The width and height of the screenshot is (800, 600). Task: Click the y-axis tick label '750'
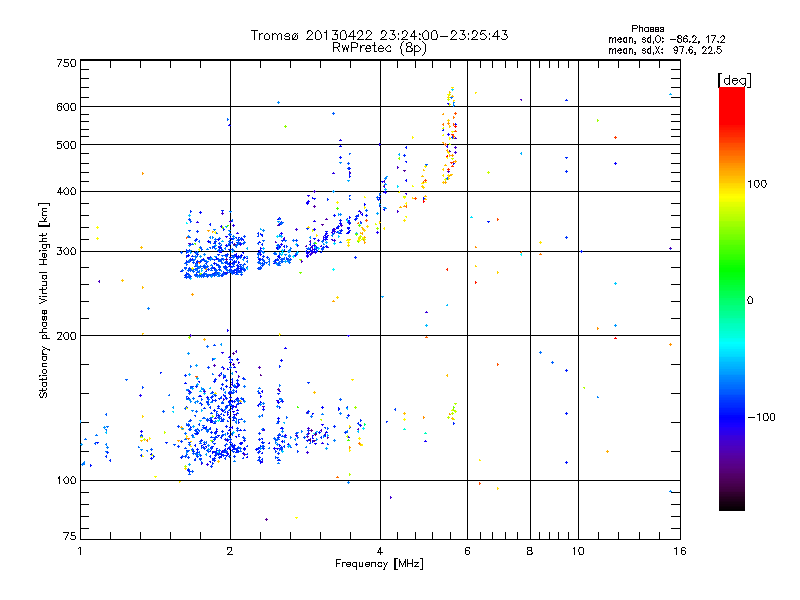(66, 63)
